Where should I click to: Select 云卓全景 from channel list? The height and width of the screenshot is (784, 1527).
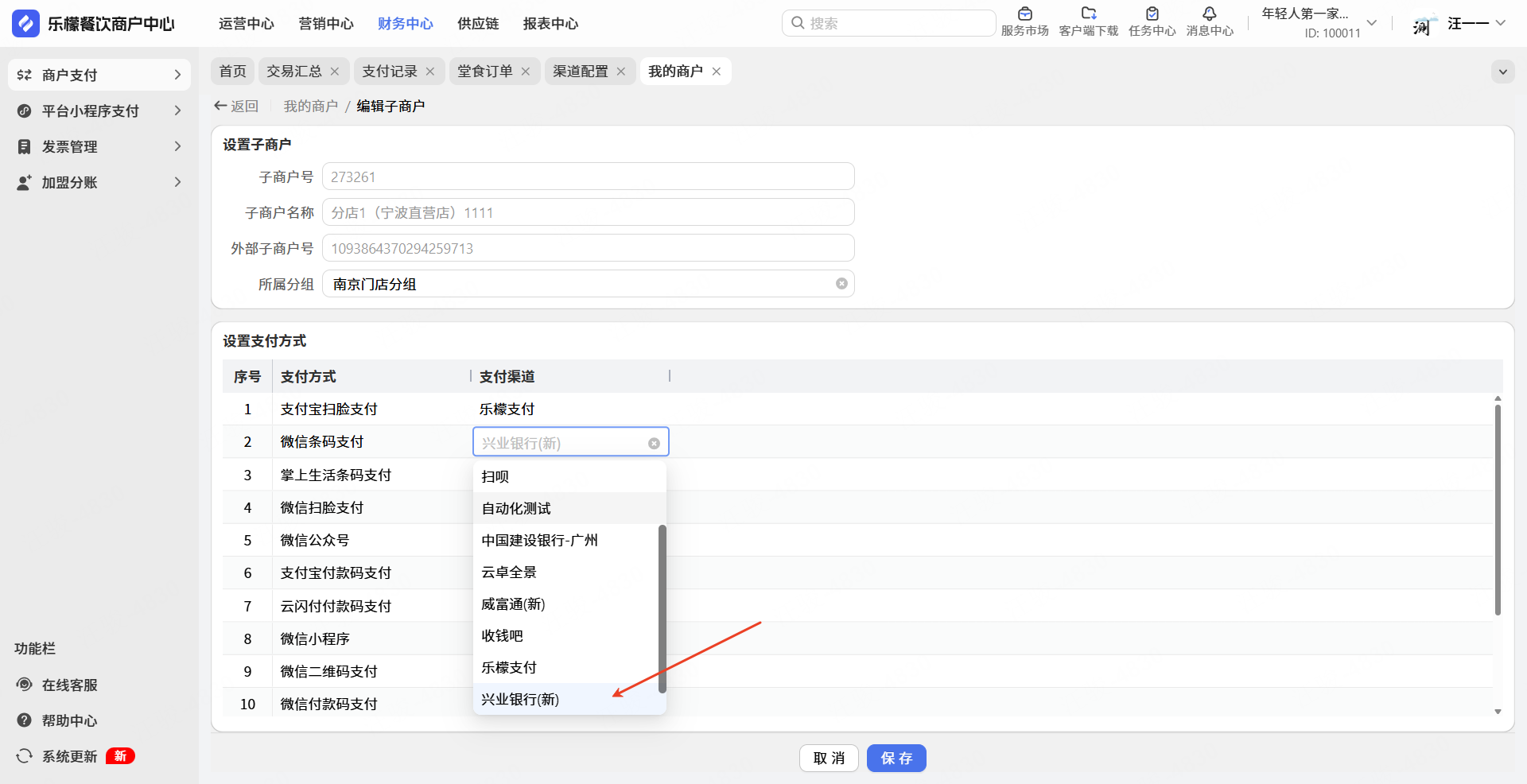coord(566,572)
